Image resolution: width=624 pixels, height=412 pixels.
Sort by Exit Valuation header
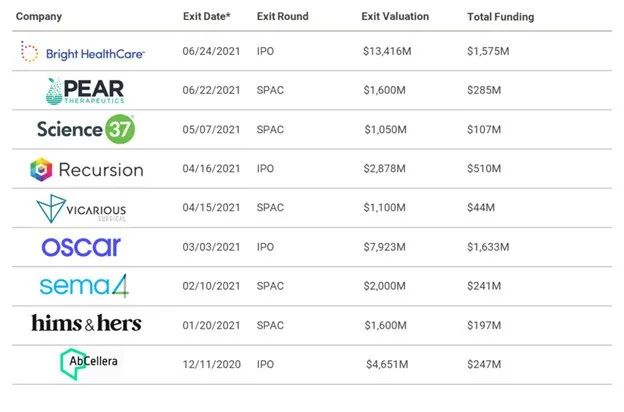click(396, 17)
